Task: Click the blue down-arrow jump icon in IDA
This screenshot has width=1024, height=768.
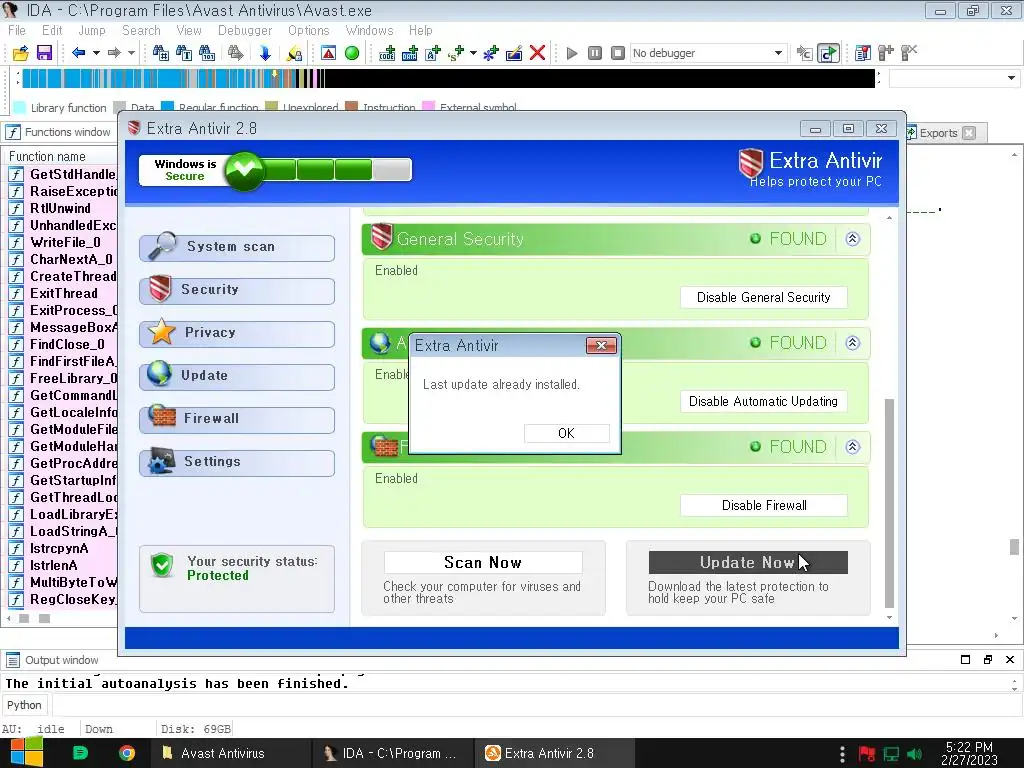Action: [264, 53]
